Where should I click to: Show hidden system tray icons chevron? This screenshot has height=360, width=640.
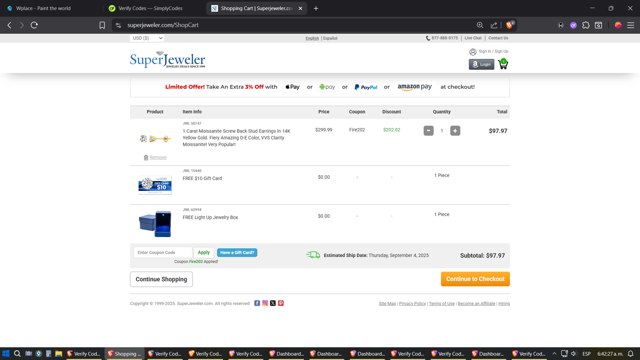coord(554,353)
